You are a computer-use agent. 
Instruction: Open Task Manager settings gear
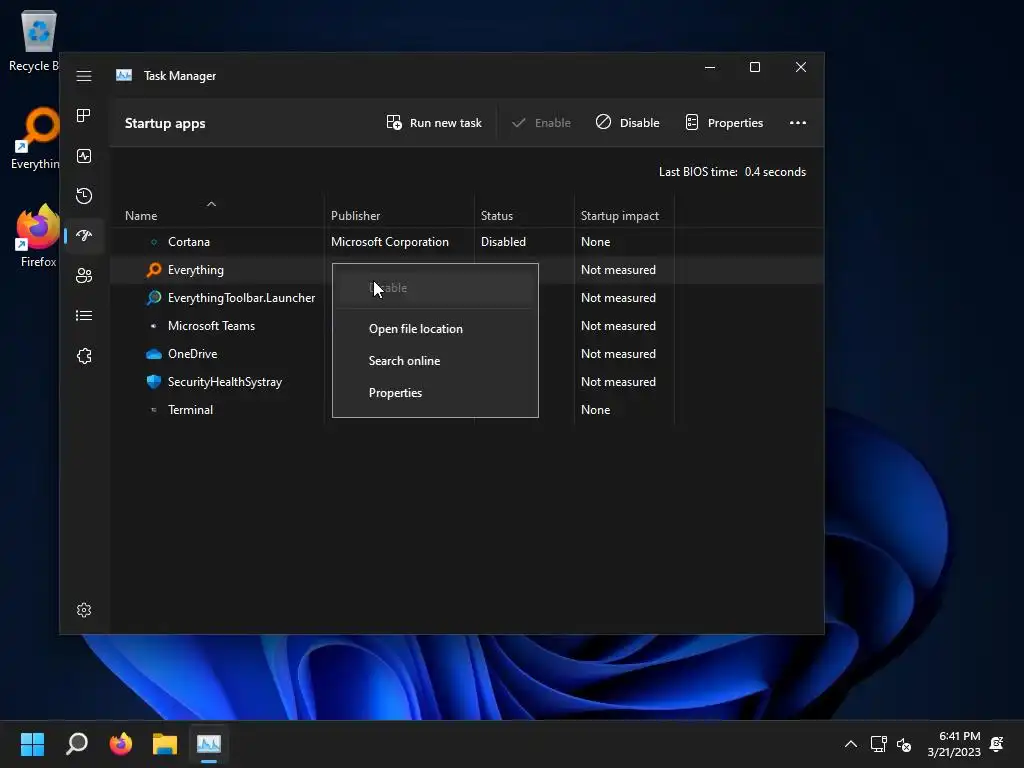pyautogui.click(x=84, y=610)
